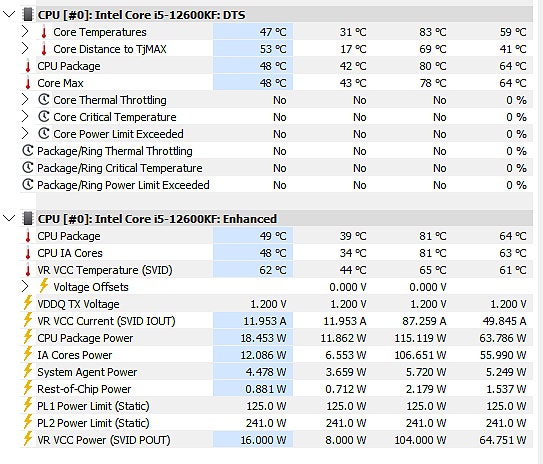The image size is (543, 464).
Task: Select the 'VR VCC Temperature (SVID)' label
Action: [105, 270]
